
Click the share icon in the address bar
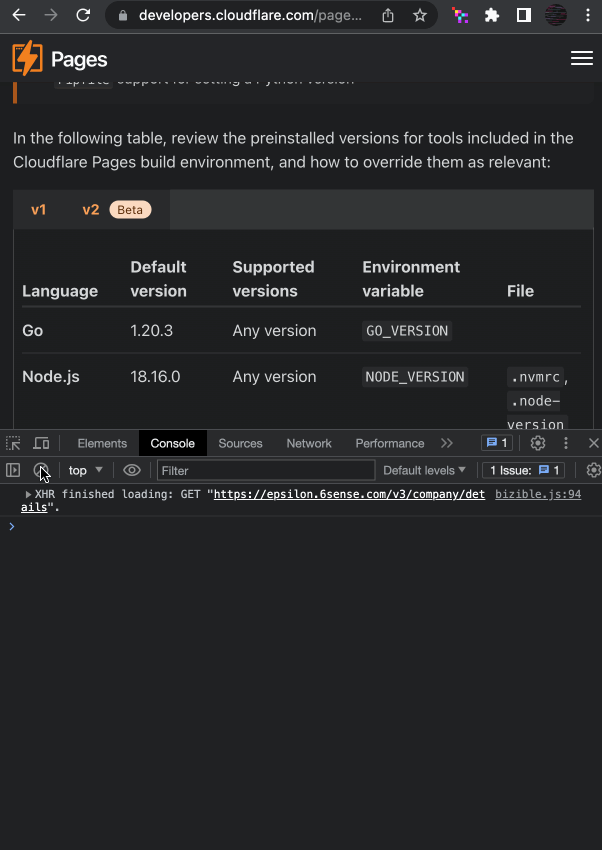click(388, 15)
